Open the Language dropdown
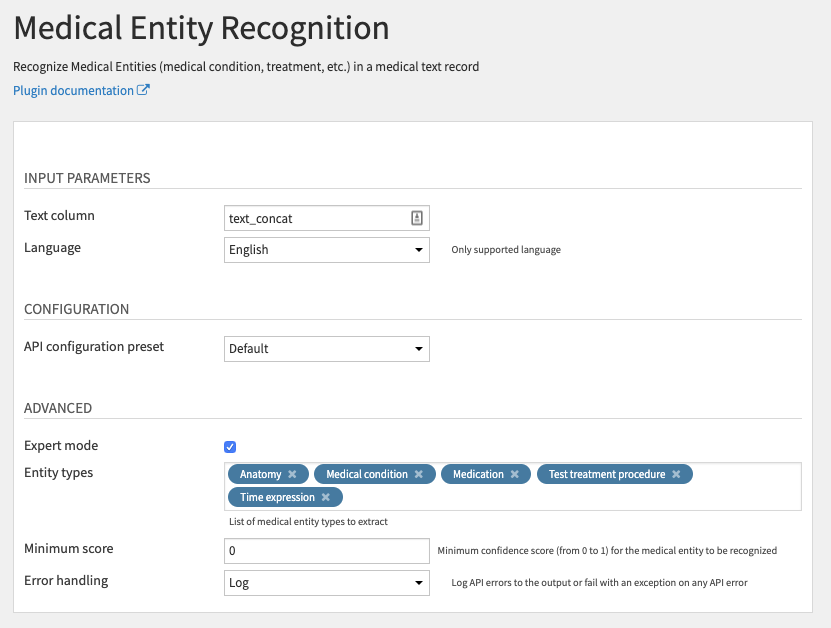 pyautogui.click(x=327, y=250)
